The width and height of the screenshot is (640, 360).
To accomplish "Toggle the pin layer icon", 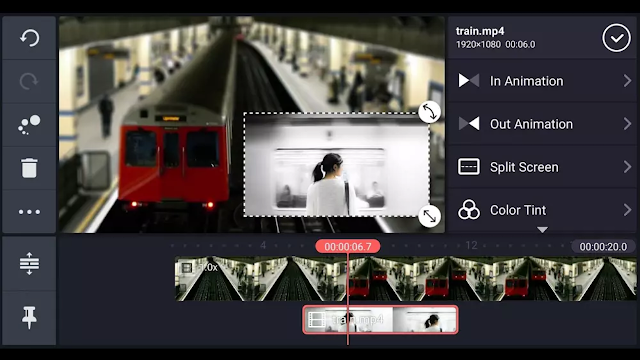I will pyautogui.click(x=29, y=317).
